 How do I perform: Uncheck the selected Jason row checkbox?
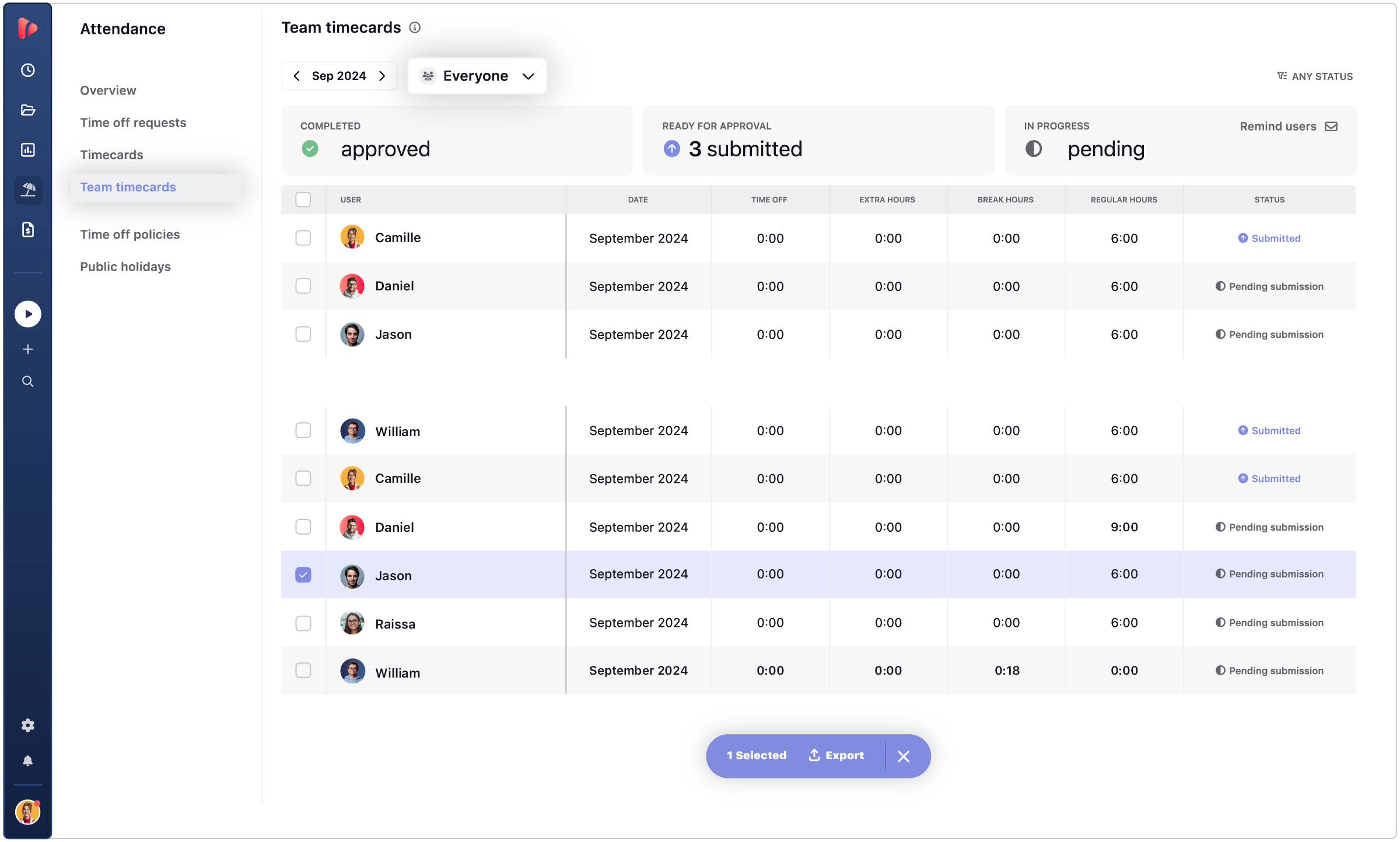303,574
